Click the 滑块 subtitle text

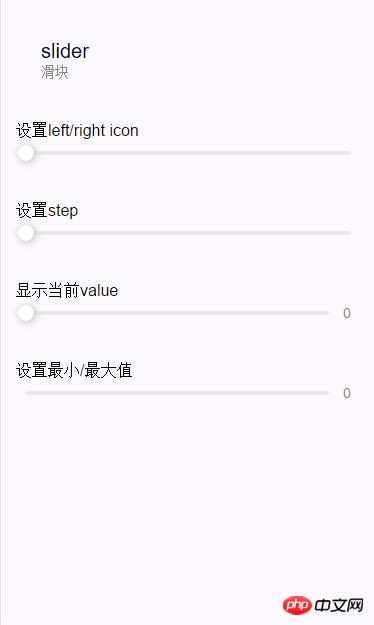[x=55, y=72]
